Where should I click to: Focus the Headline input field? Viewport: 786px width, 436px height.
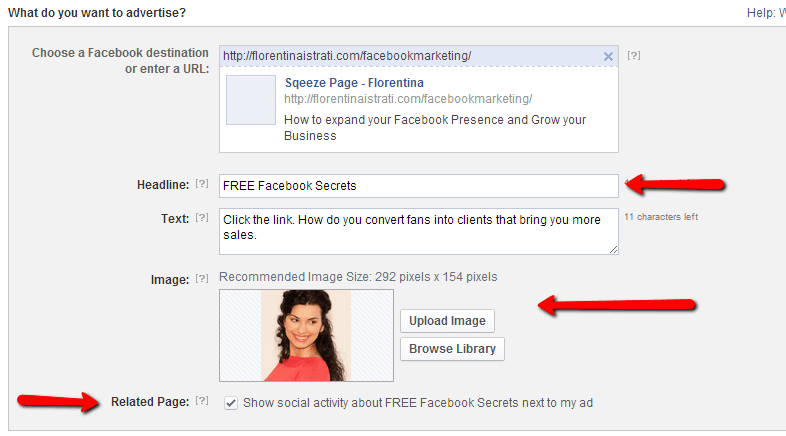click(x=419, y=186)
